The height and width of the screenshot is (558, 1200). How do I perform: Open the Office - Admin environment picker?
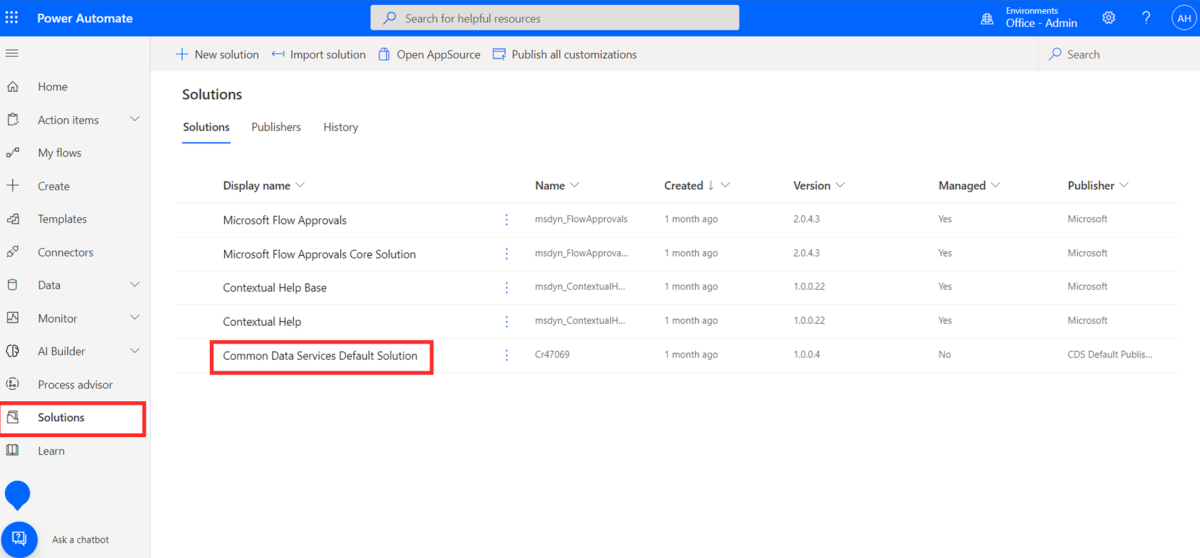(x=1042, y=23)
